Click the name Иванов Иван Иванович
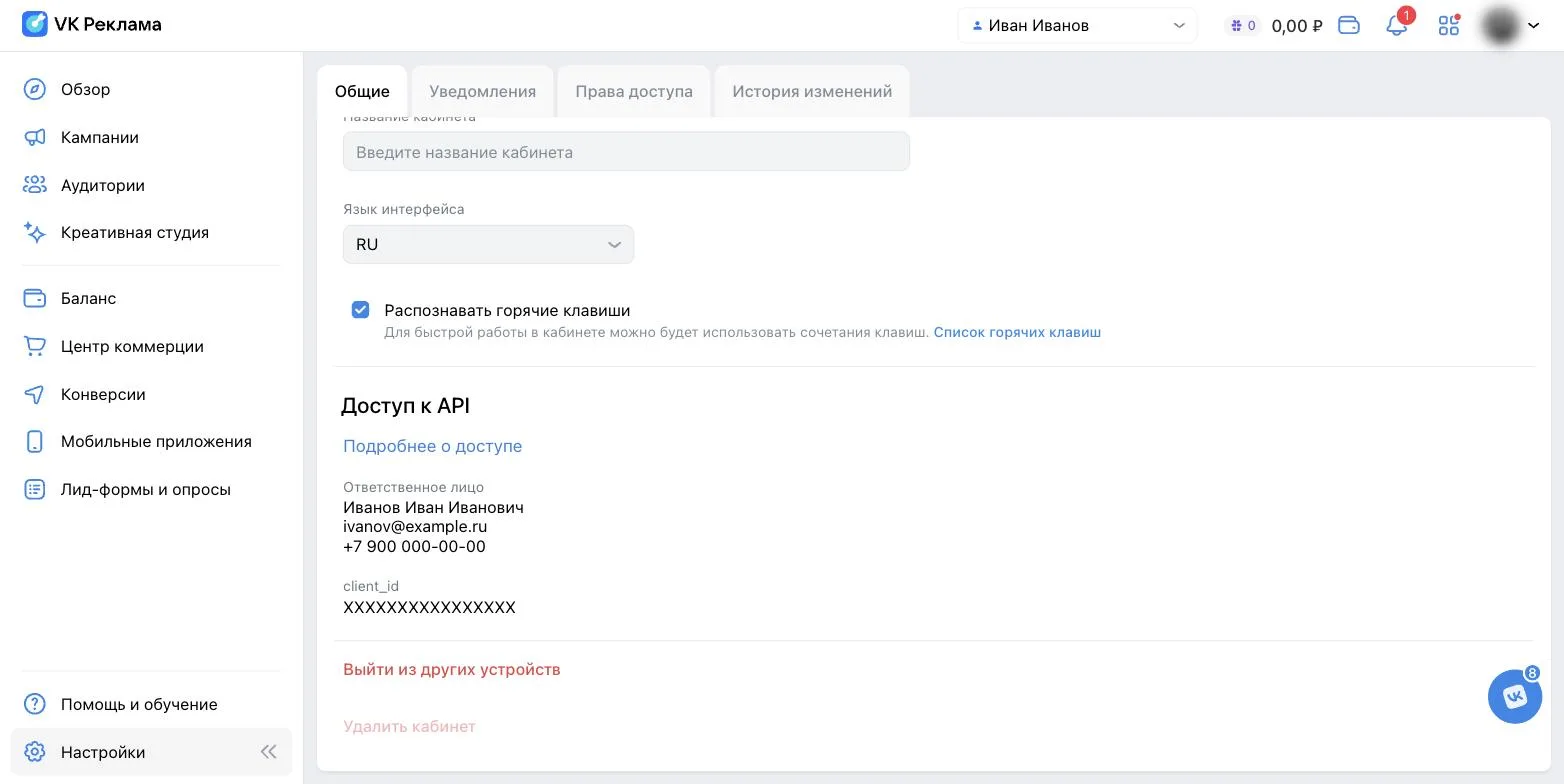 click(433, 507)
